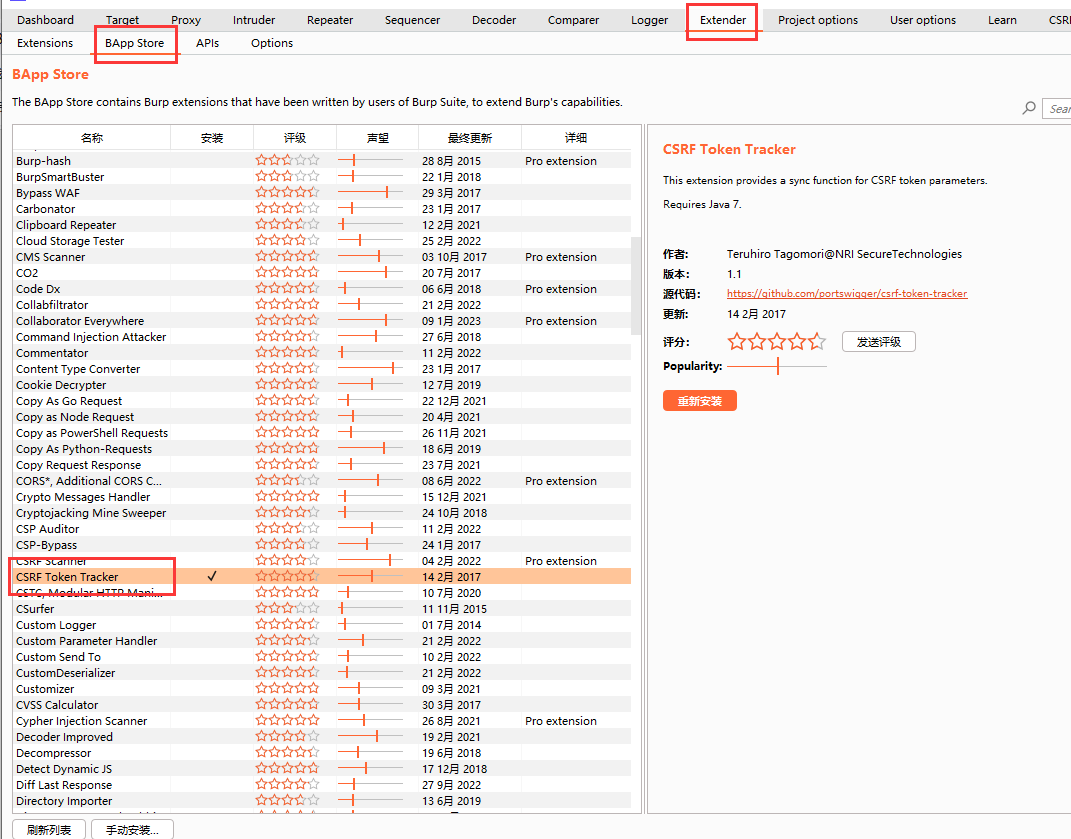1071x839 pixels.
Task: Click the installed checkmark for CSRF Token Tracker
Action: point(212,577)
